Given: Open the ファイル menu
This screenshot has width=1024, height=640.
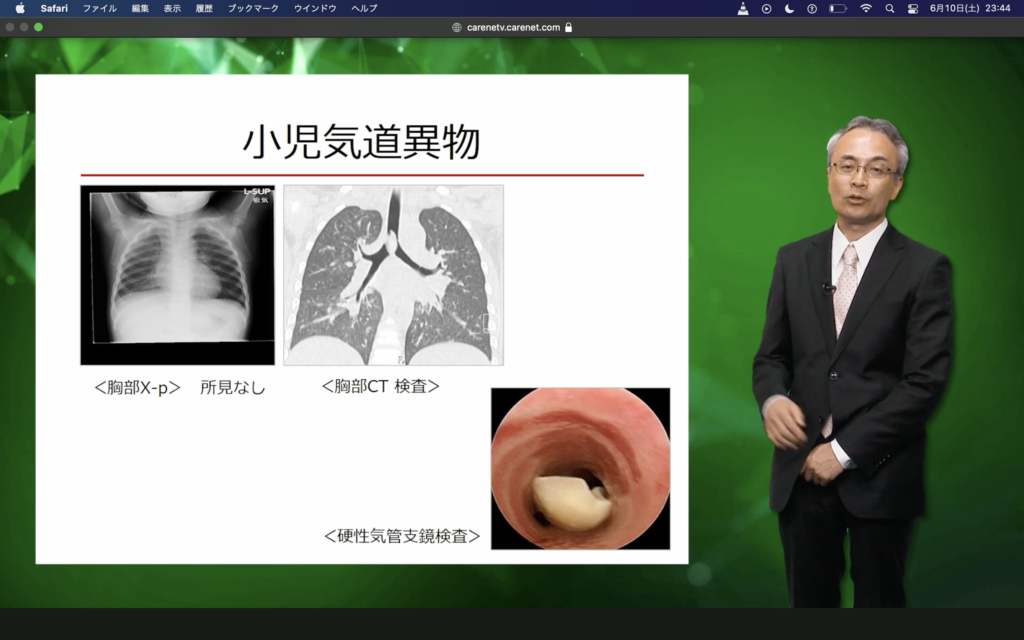Looking at the screenshot, I should click(99, 8).
